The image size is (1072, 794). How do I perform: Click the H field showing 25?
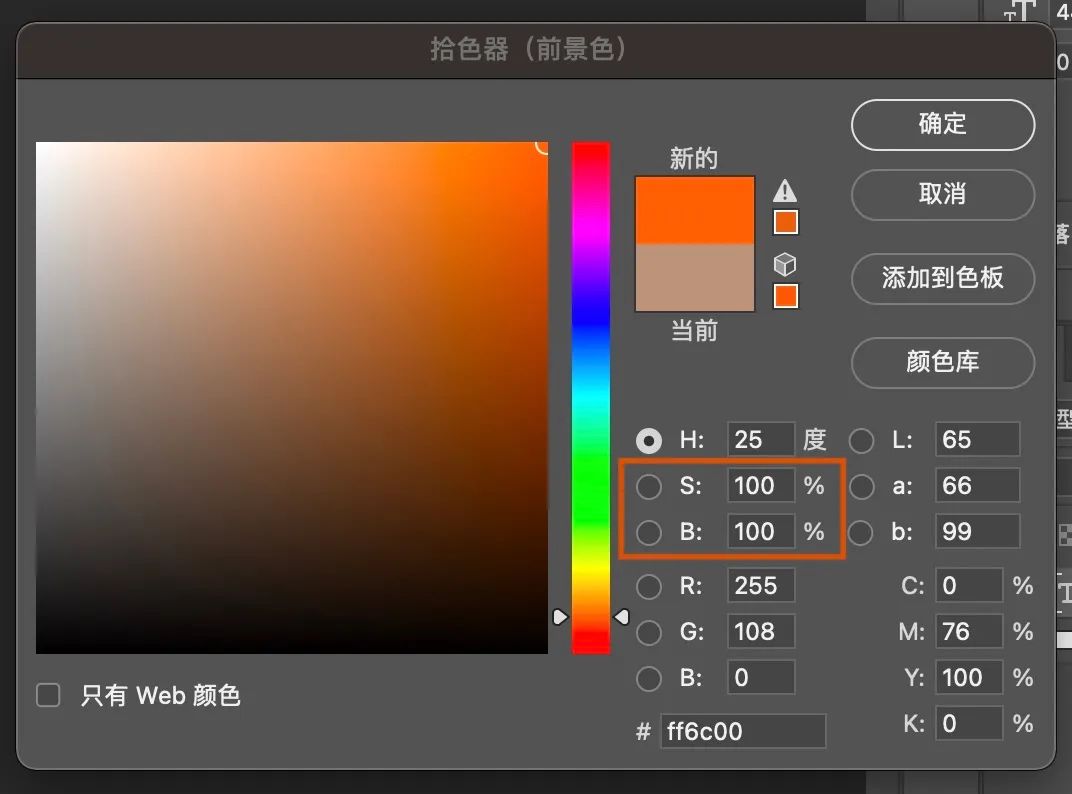(761, 439)
